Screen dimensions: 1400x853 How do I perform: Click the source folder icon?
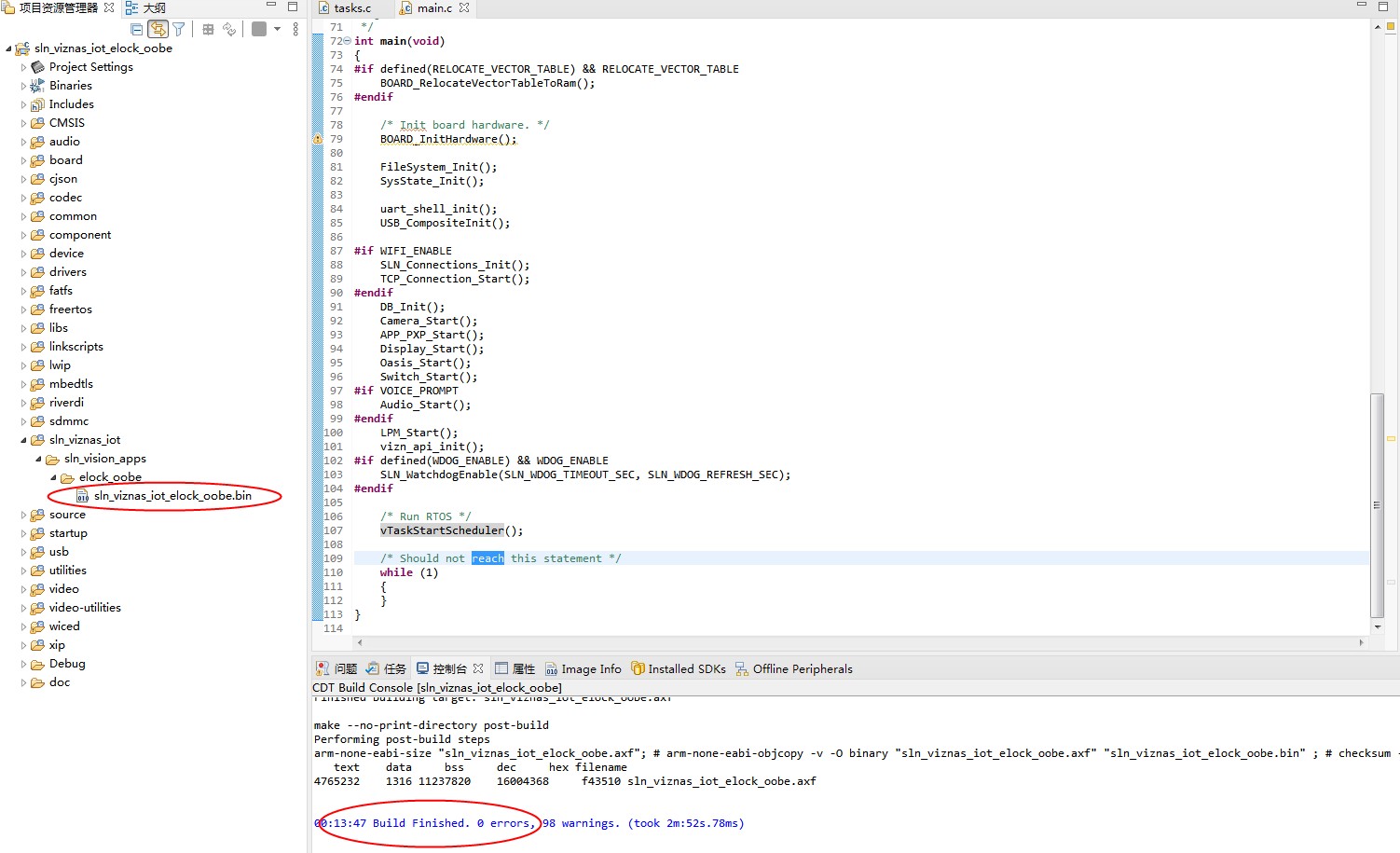(x=37, y=515)
